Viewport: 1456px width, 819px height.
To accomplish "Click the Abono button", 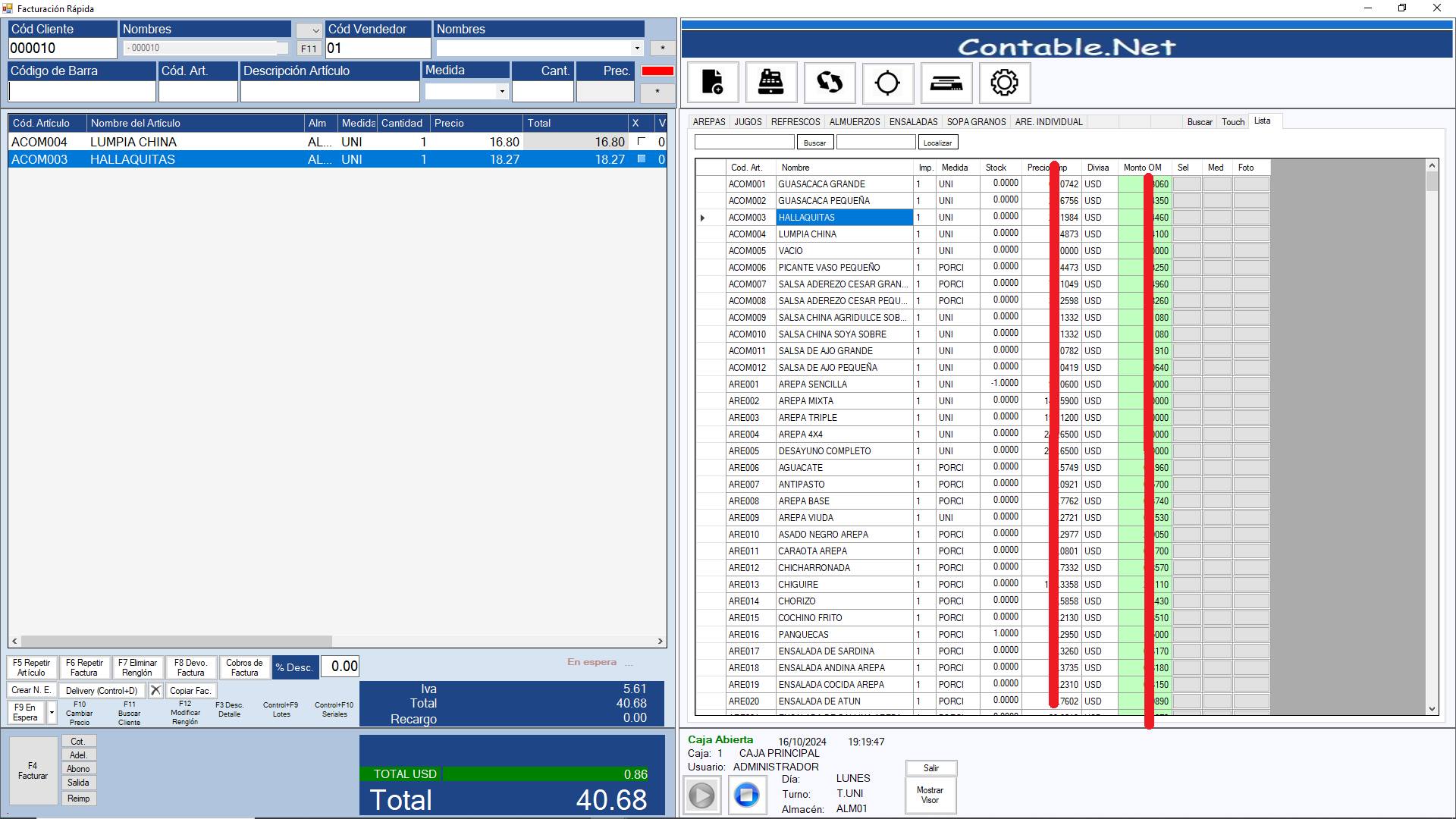I will coord(78,769).
